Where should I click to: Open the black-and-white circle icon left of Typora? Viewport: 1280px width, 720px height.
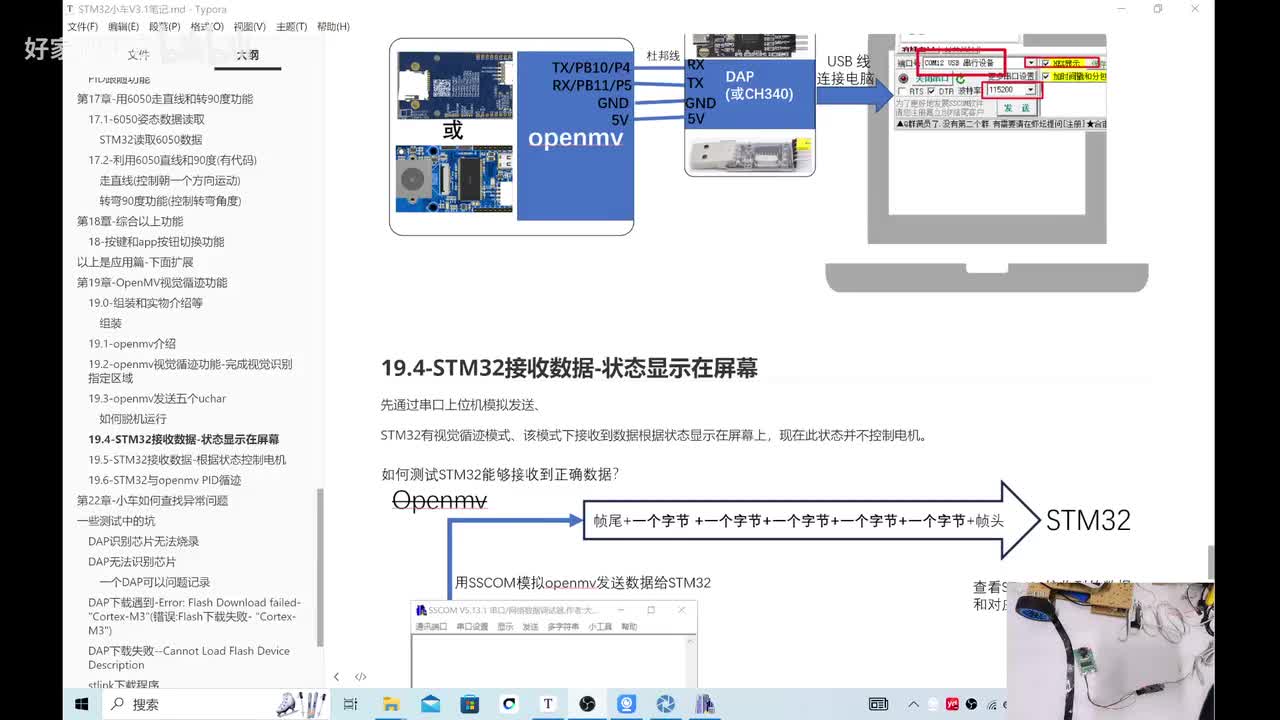coord(509,704)
